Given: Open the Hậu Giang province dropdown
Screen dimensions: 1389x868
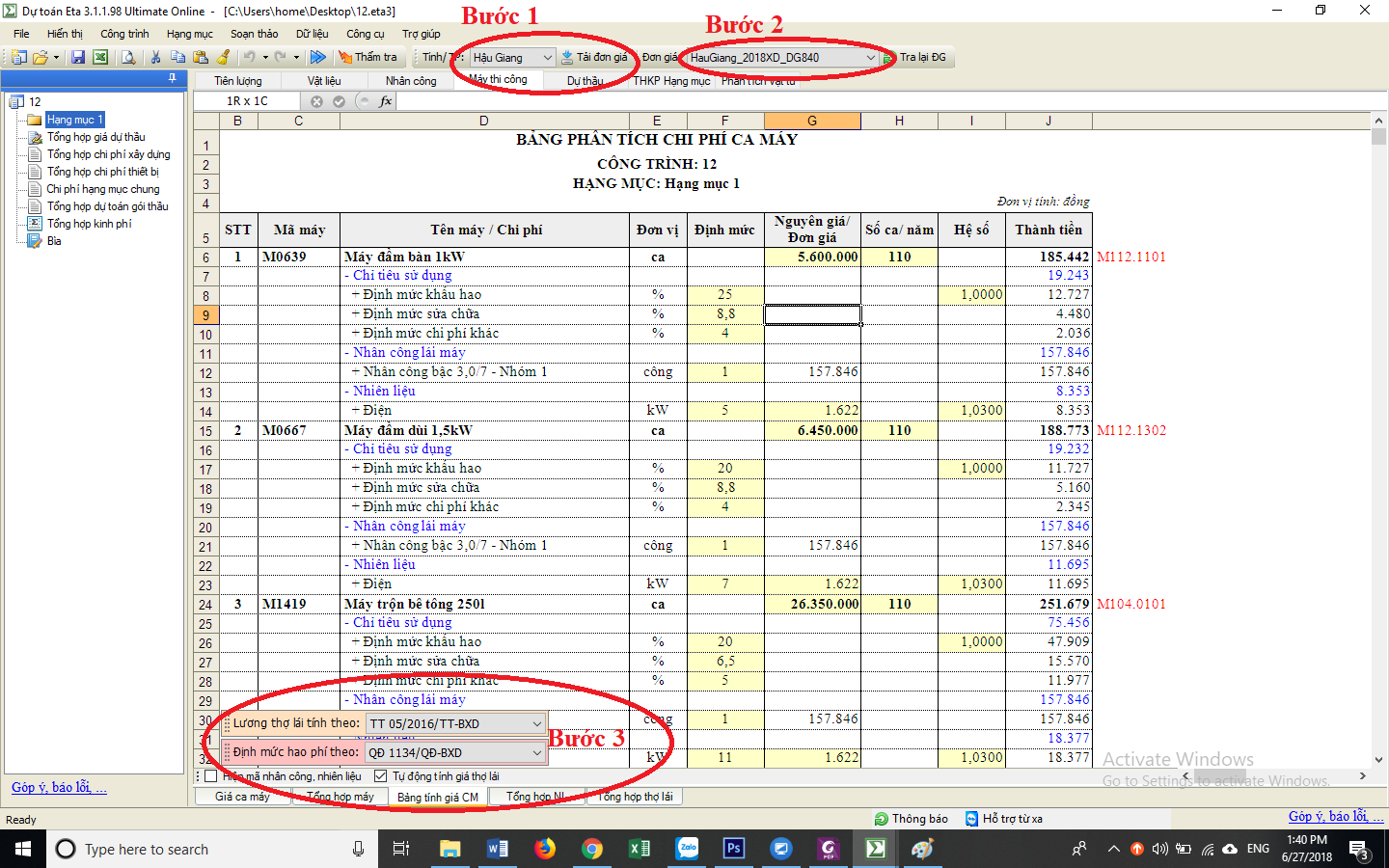Looking at the screenshot, I should coord(547,58).
